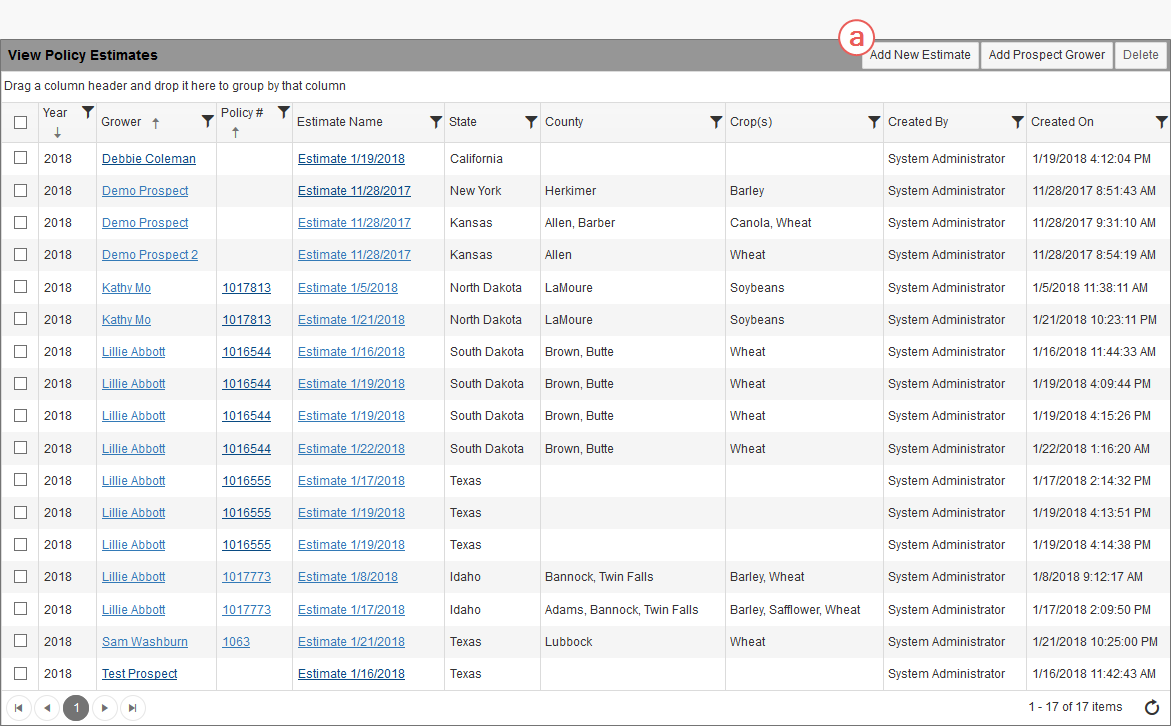
Task: Open Estimate 1/21/2018 for Sam Washburn
Action: tap(351, 642)
